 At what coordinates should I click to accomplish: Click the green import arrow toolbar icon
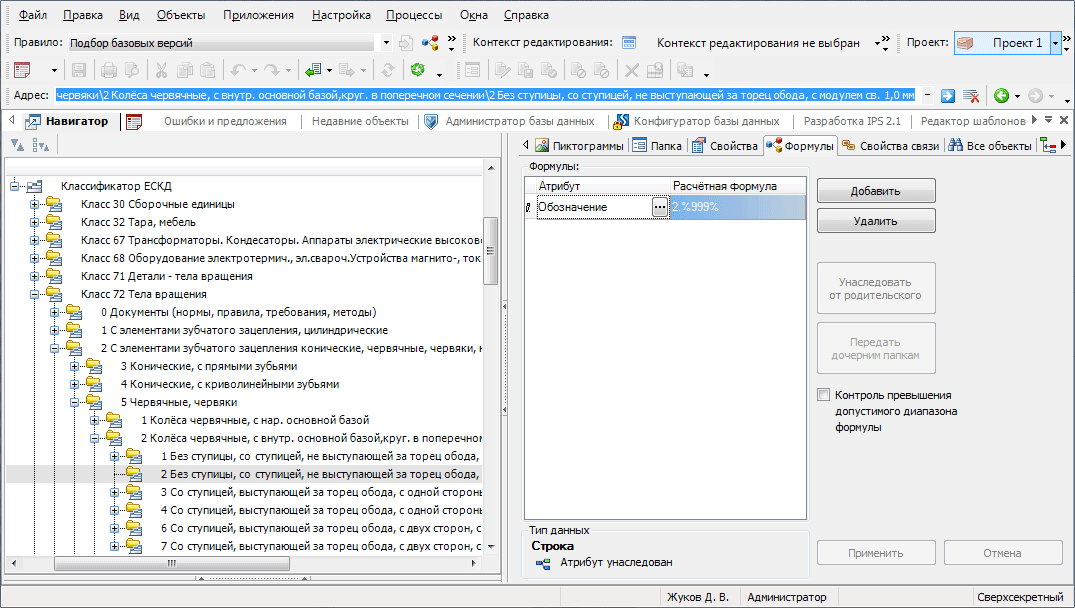click(x=311, y=70)
